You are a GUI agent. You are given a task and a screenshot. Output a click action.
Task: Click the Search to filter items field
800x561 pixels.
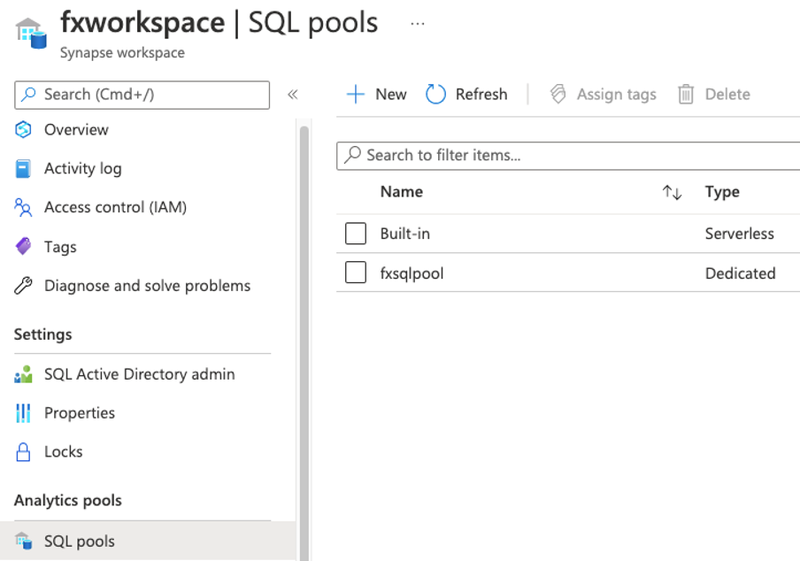[568, 156]
